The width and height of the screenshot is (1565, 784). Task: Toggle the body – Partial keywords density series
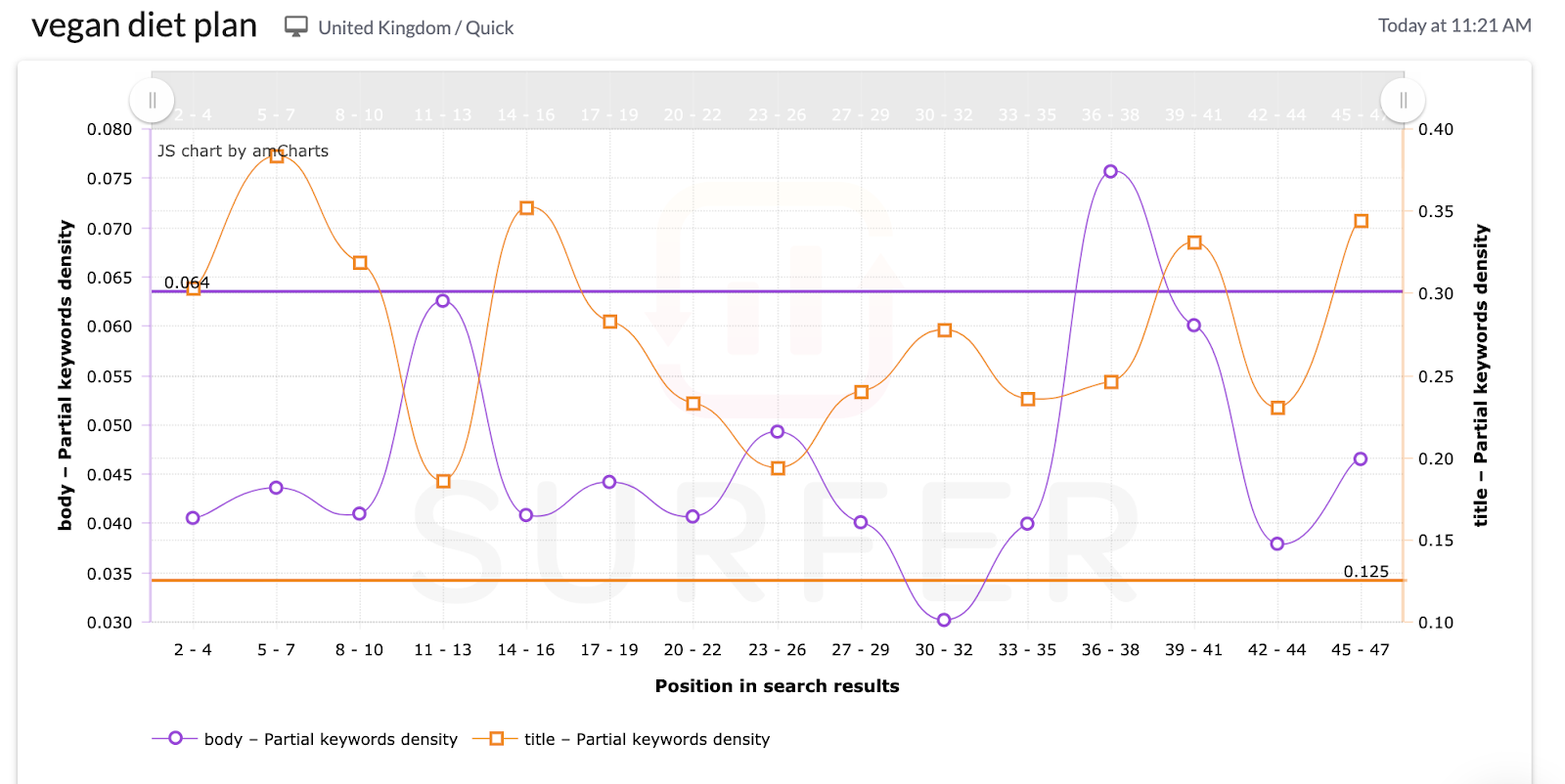[331, 739]
